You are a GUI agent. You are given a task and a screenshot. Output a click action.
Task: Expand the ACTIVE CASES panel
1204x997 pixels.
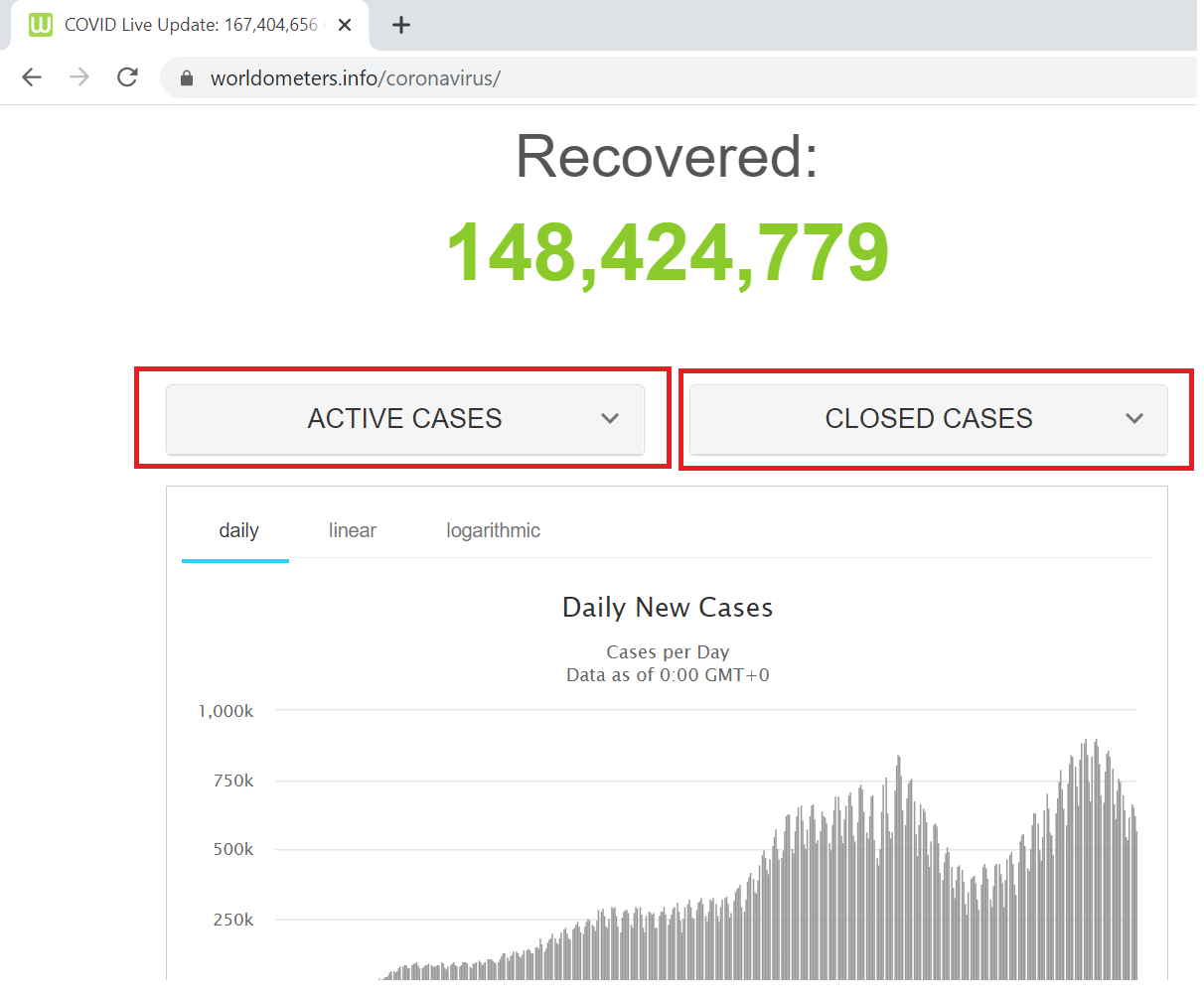(x=405, y=420)
